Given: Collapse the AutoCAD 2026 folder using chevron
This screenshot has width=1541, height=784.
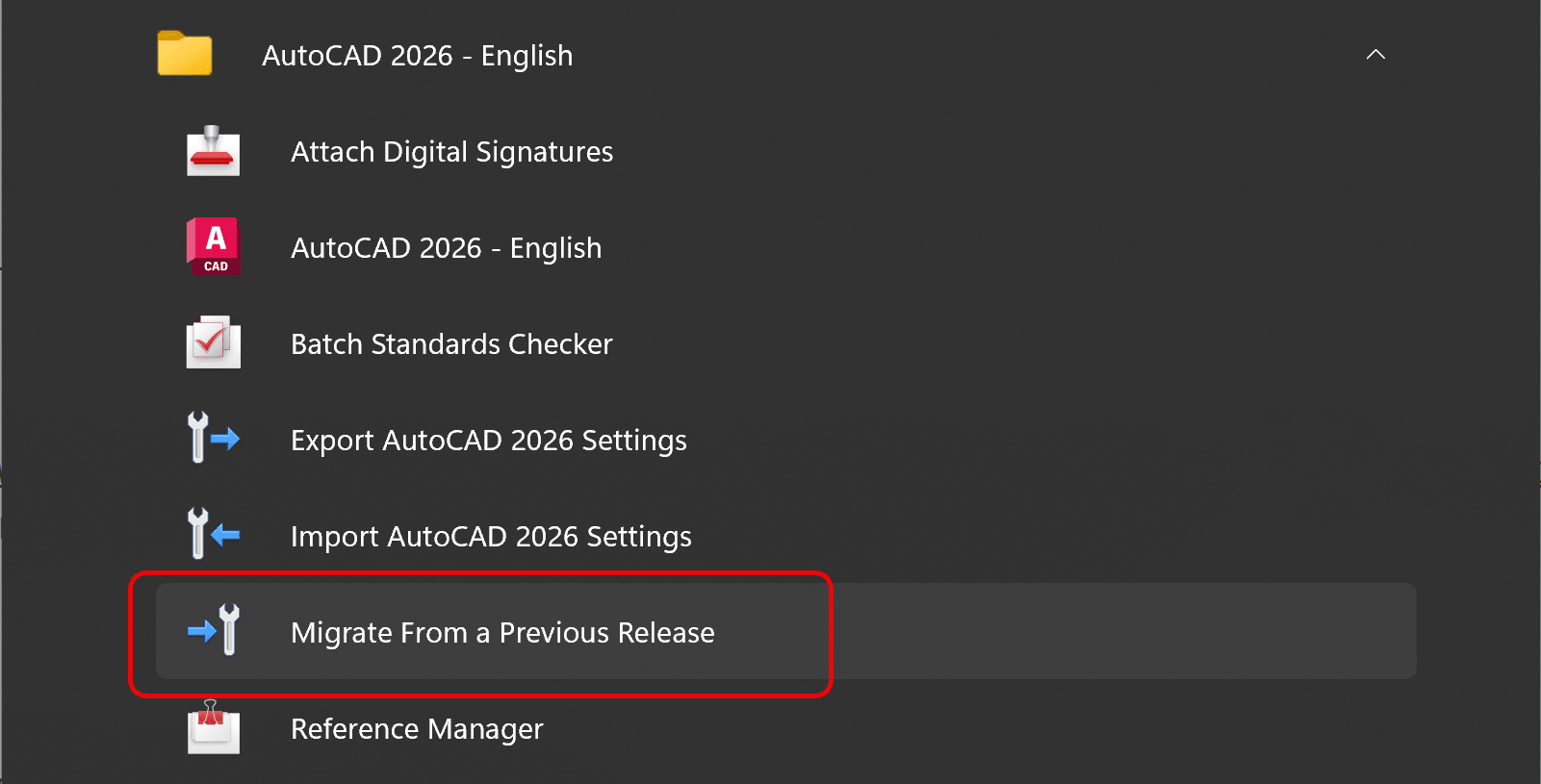Looking at the screenshot, I should coord(1375,55).
